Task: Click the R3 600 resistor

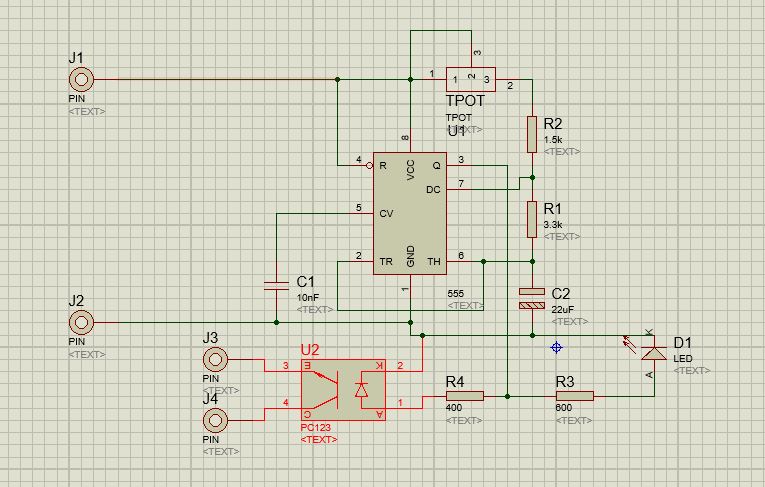Action: click(573, 396)
